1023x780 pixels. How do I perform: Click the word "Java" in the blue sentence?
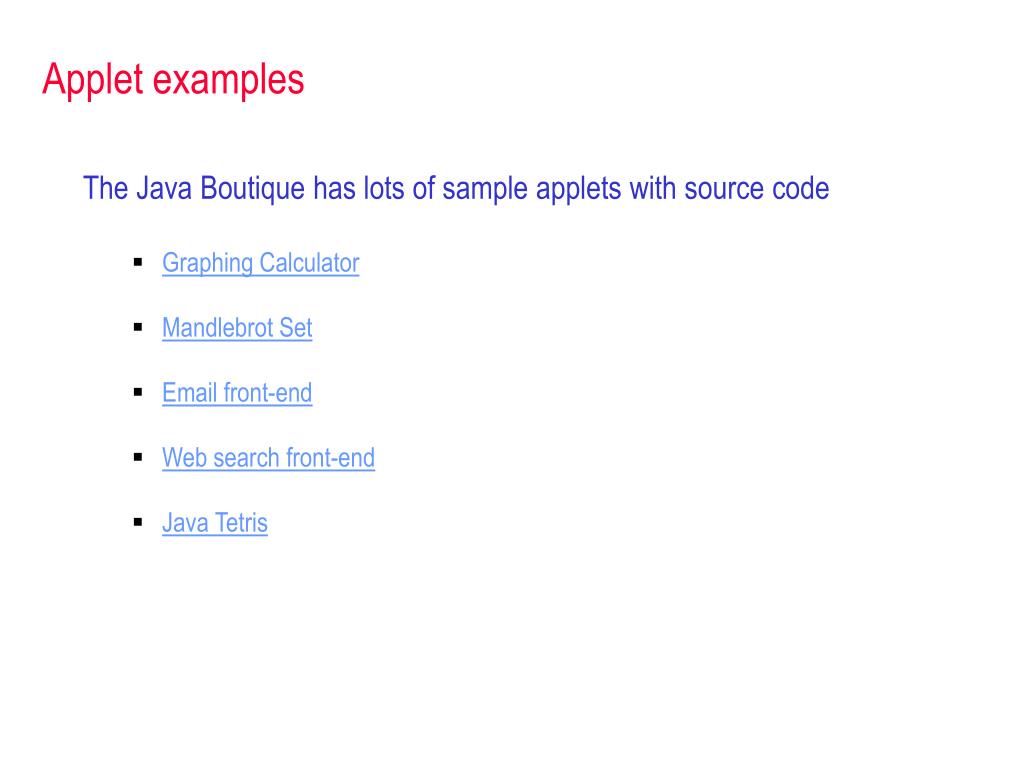[164, 188]
